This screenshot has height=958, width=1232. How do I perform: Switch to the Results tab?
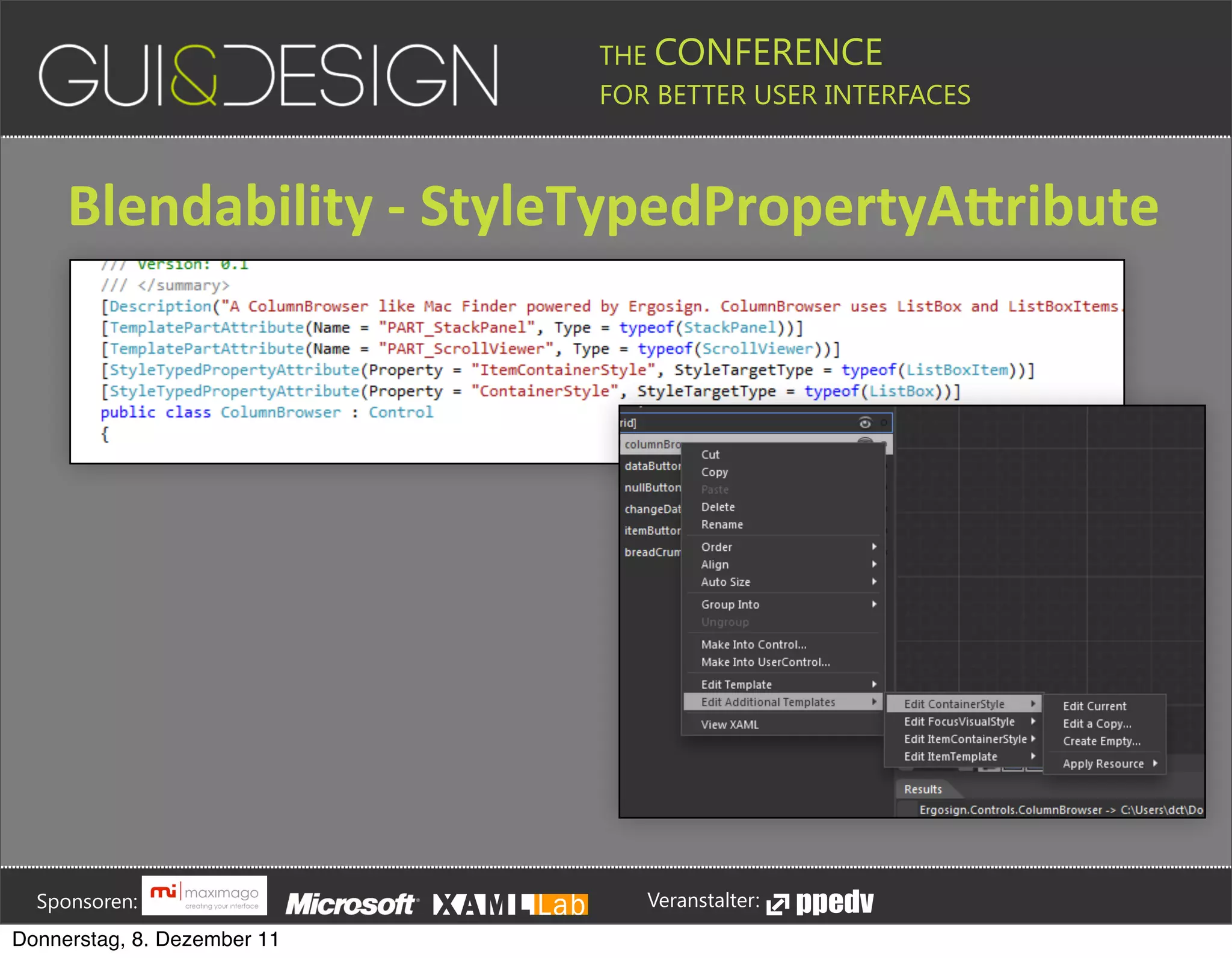tap(923, 789)
